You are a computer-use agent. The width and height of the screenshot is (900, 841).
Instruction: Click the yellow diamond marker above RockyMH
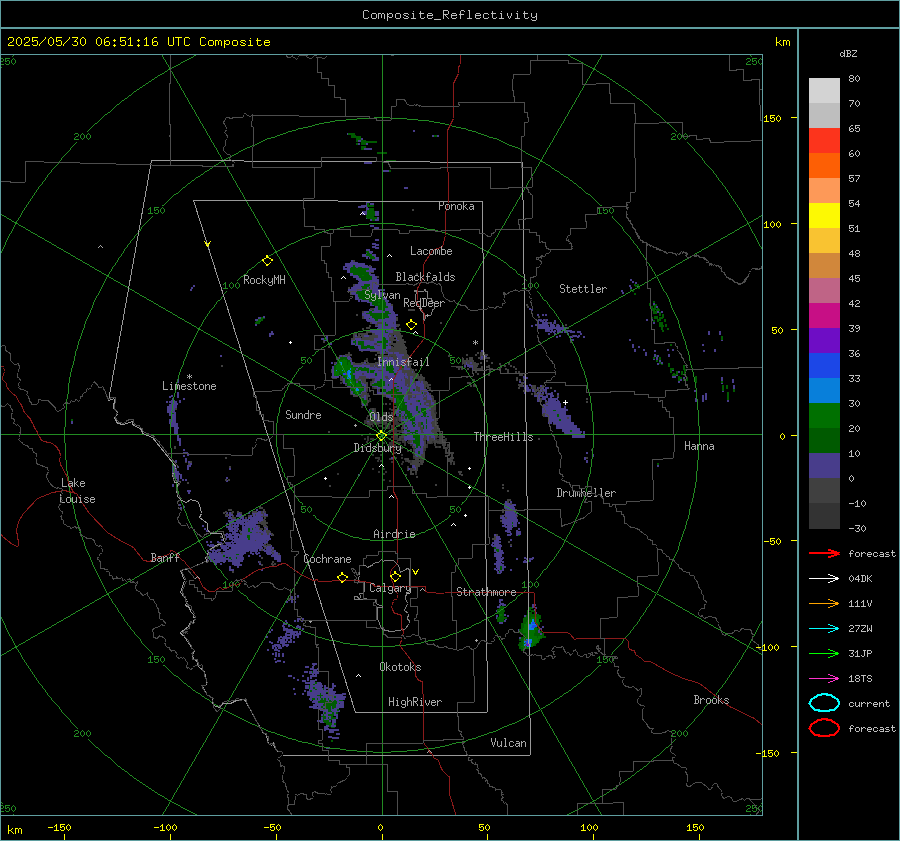click(x=267, y=261)
